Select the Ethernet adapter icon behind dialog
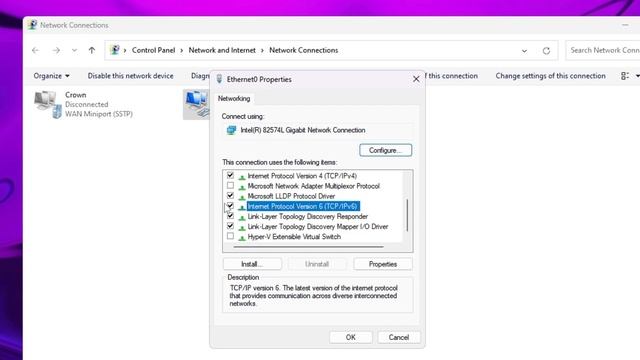 pyautogui.click(x=197, y=104)
